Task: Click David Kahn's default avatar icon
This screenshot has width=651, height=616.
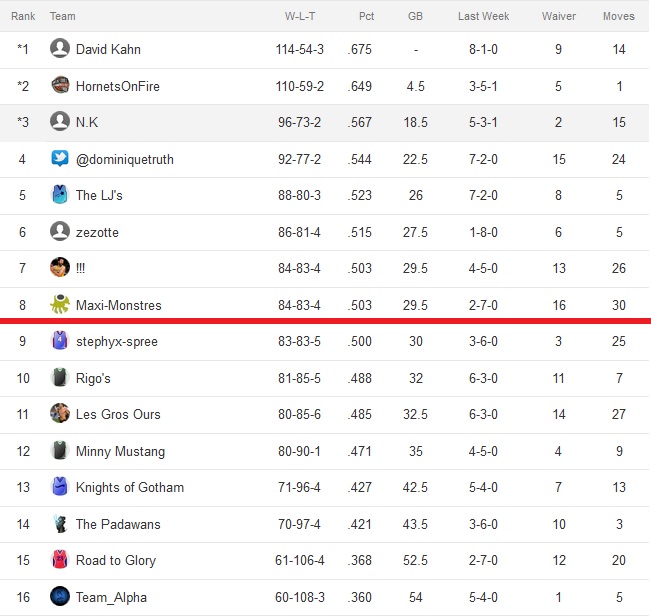Action: point(60,49)
